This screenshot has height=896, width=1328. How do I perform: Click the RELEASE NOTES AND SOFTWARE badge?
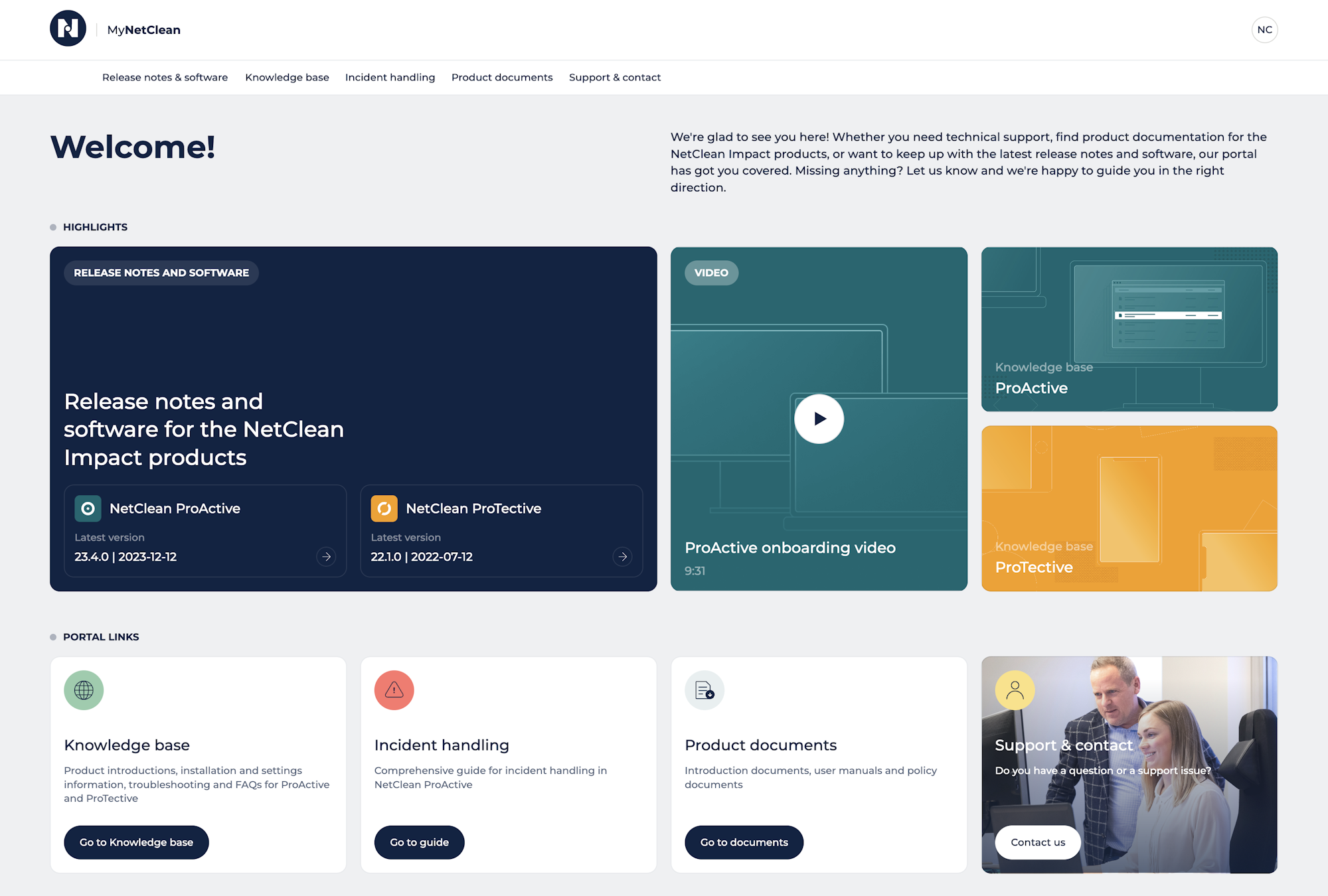click(161, 273)
